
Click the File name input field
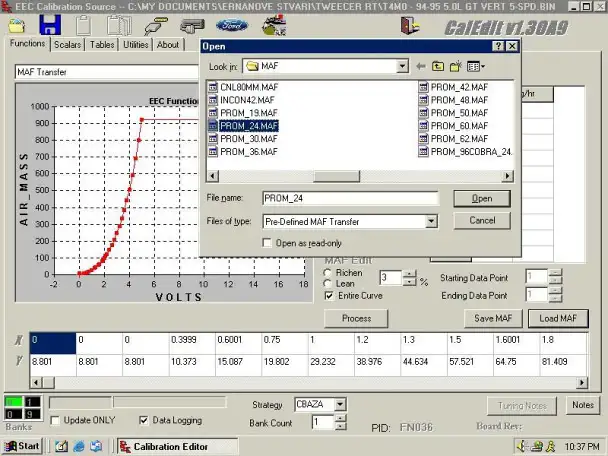[x=351, y=198]
